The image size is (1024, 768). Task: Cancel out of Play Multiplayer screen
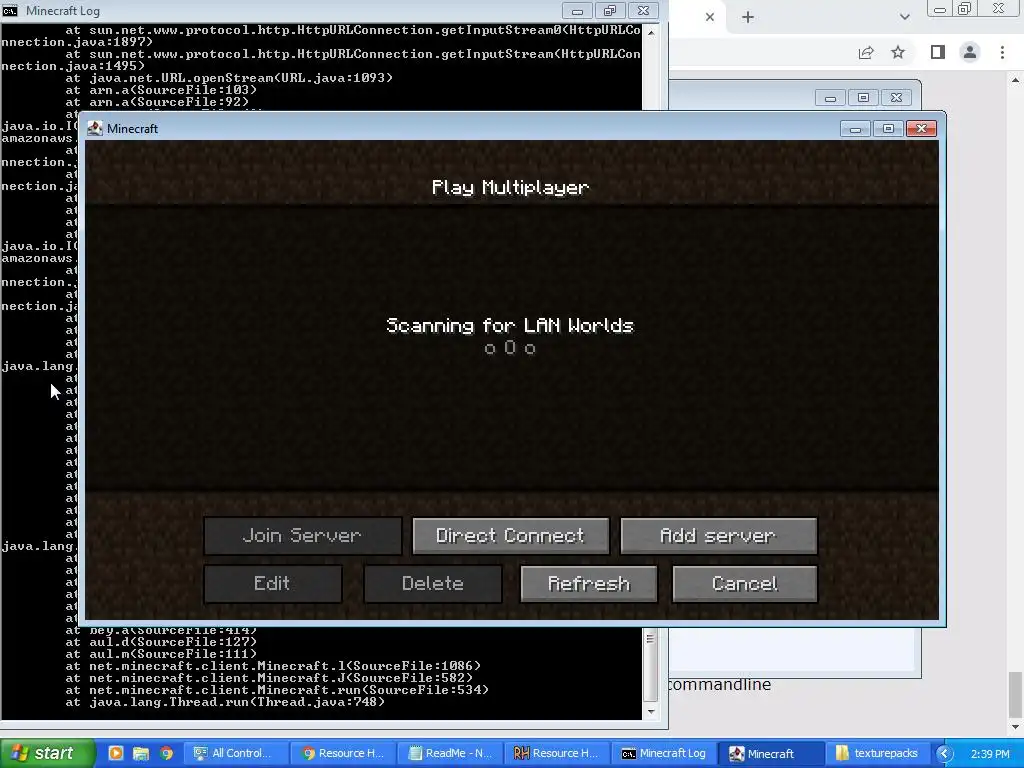tap(744, 583)
